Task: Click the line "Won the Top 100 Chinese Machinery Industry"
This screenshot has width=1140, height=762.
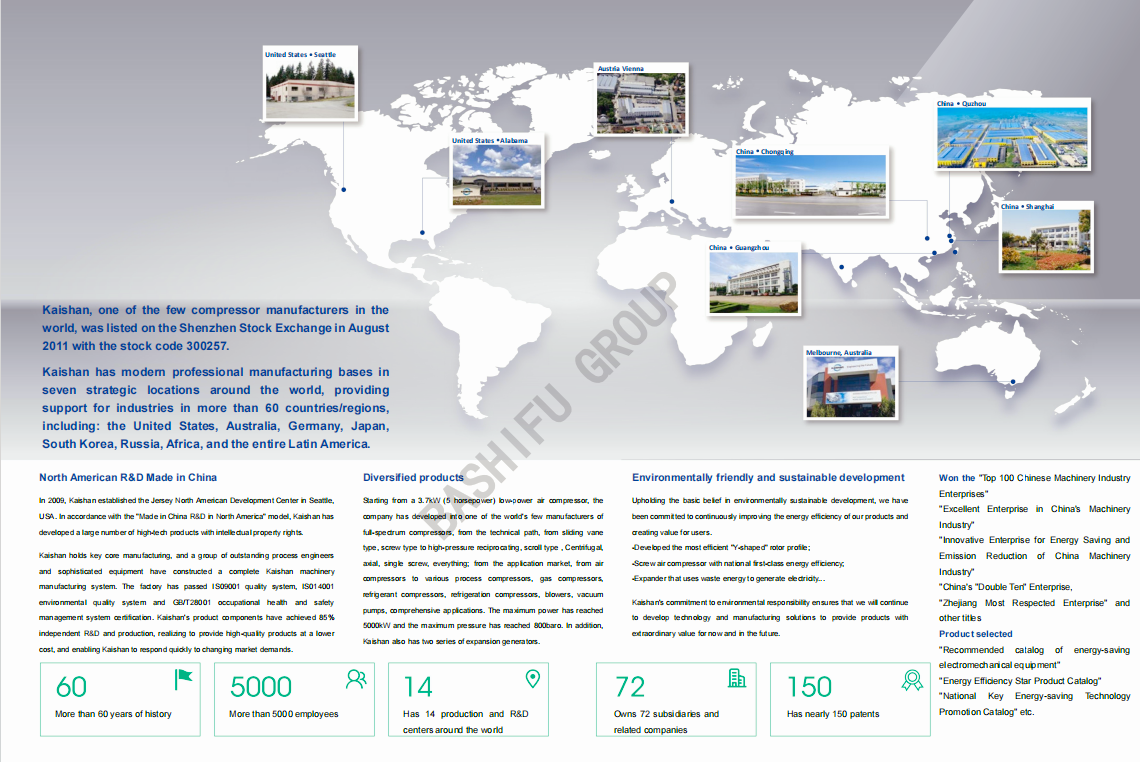Action: pos(1035,478)
